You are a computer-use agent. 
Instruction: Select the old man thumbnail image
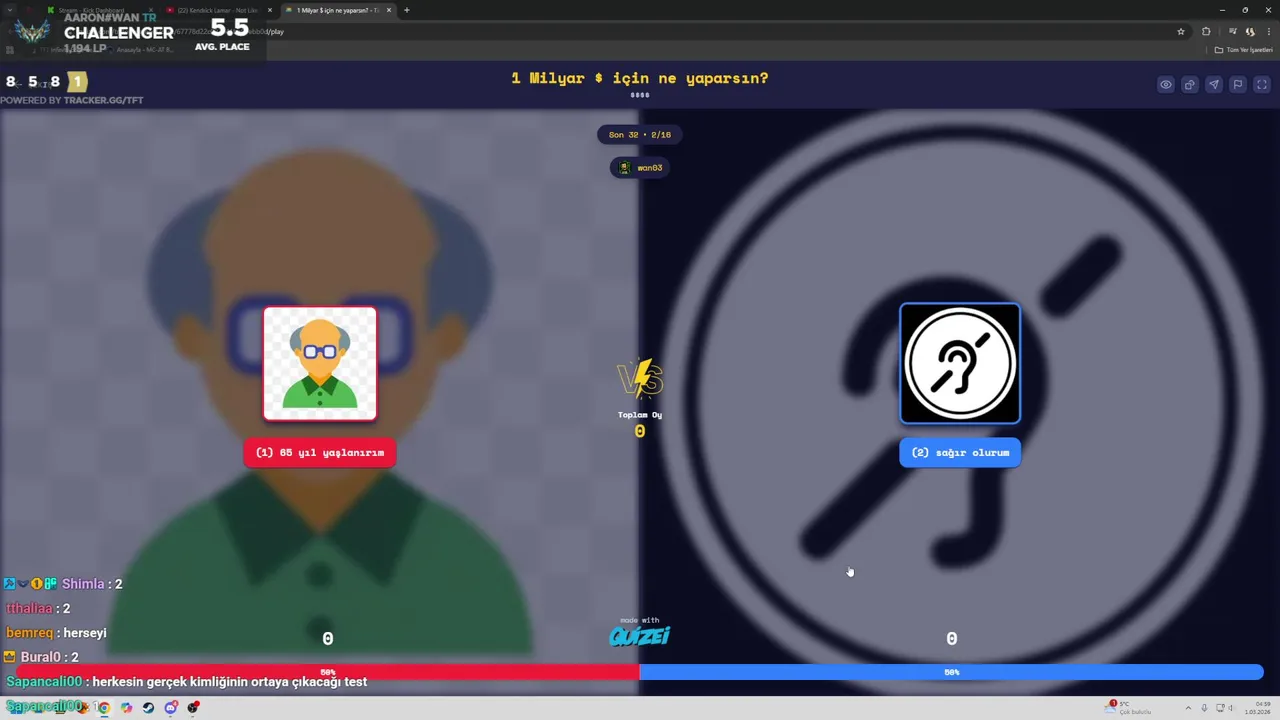point(320,364)
